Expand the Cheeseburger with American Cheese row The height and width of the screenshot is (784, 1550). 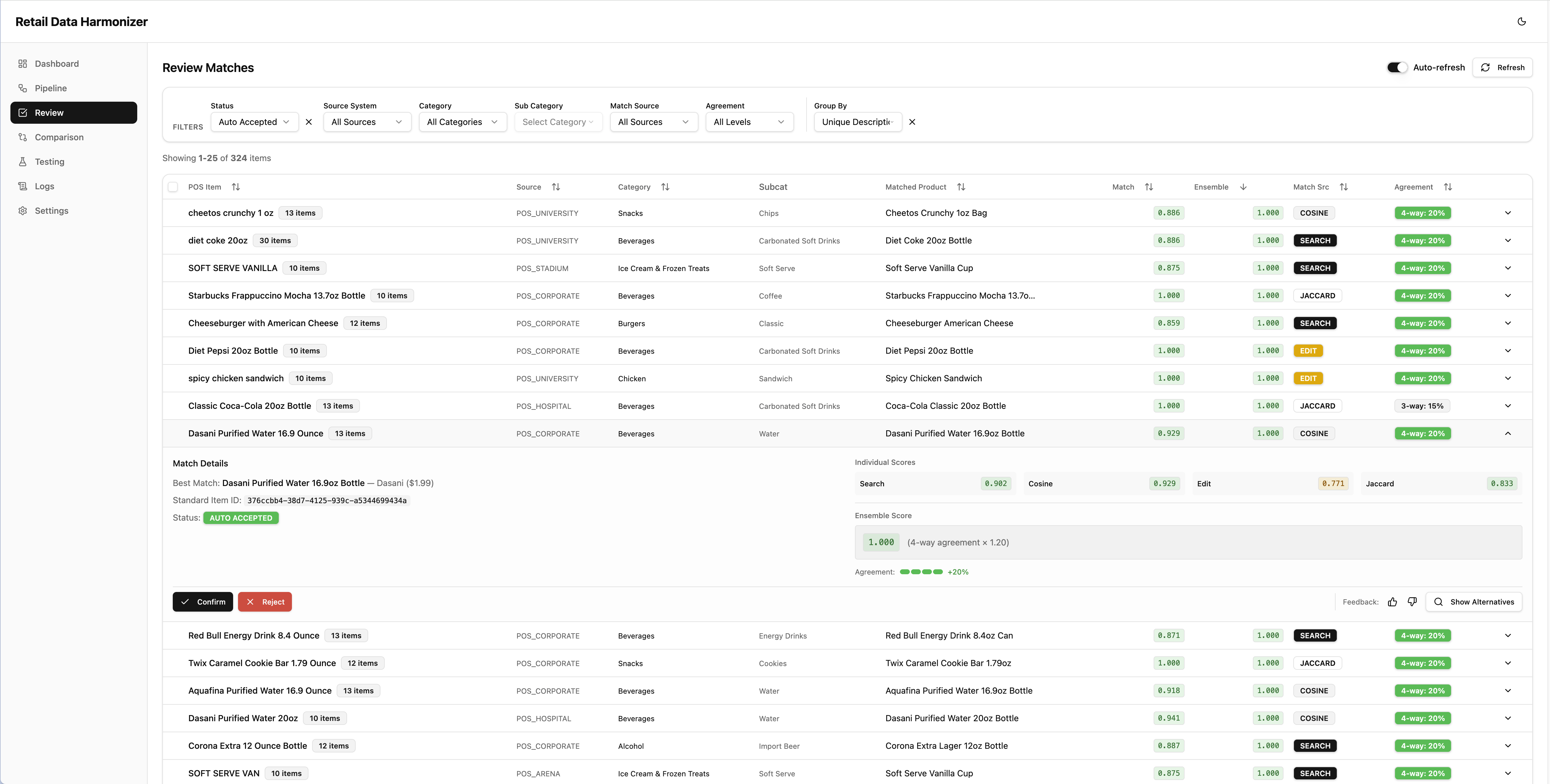coord(1508,323)
